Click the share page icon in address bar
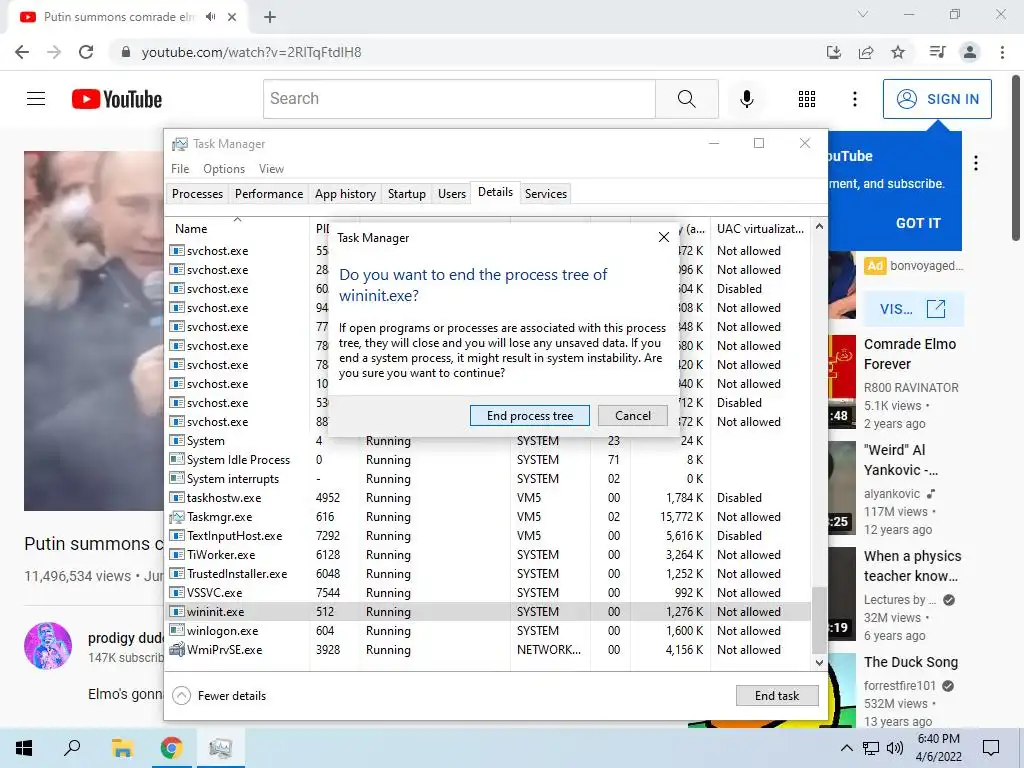 [x=866, y=52]
